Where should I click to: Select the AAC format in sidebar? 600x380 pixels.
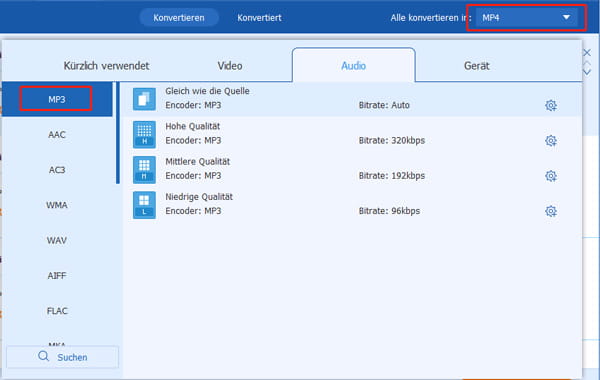click(57, 135)
